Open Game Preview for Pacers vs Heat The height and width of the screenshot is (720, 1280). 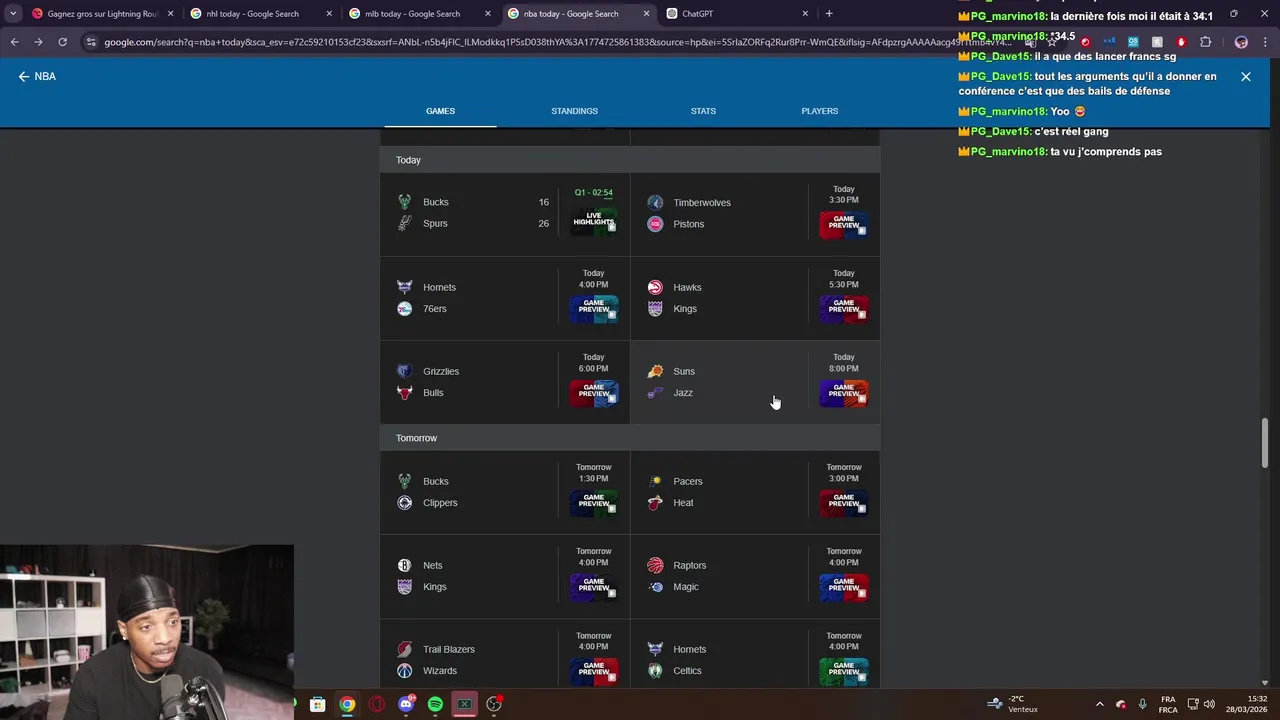844,503
